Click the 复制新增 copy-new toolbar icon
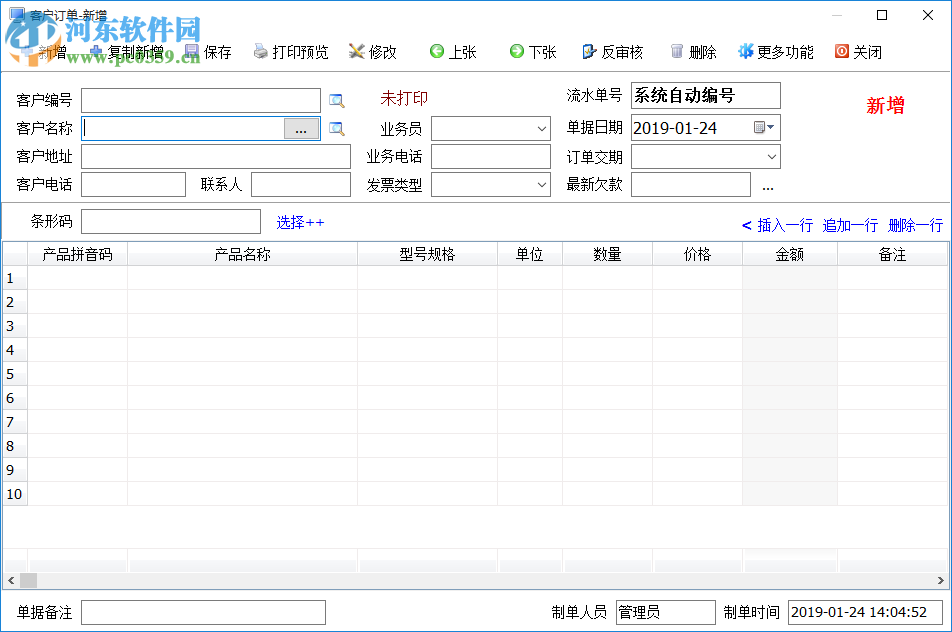The width and height of the screenshot is (952, 632). 119,51
